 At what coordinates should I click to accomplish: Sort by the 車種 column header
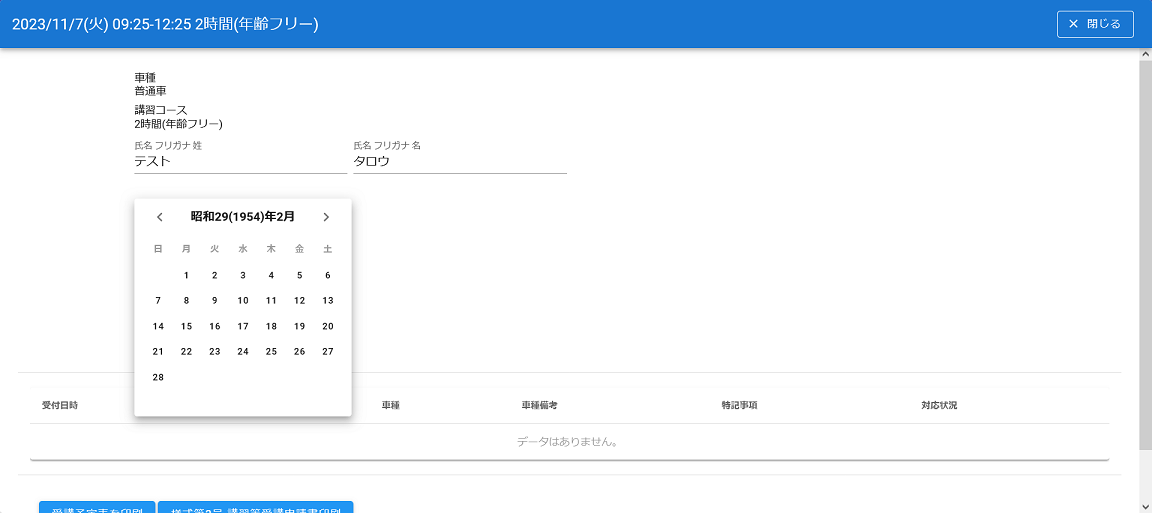click(x=391, y=406)
